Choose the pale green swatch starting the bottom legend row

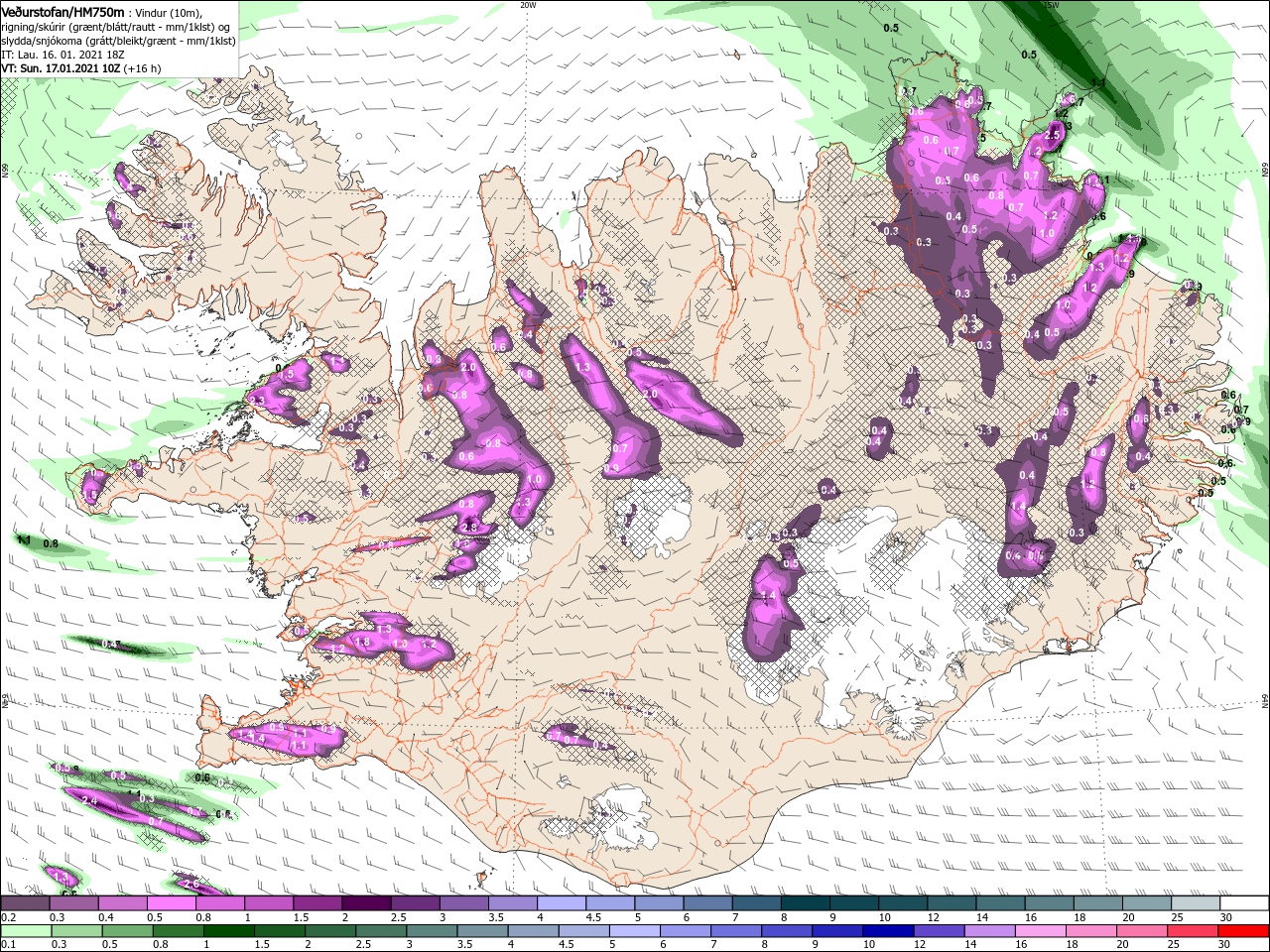[x=24, y=932]
